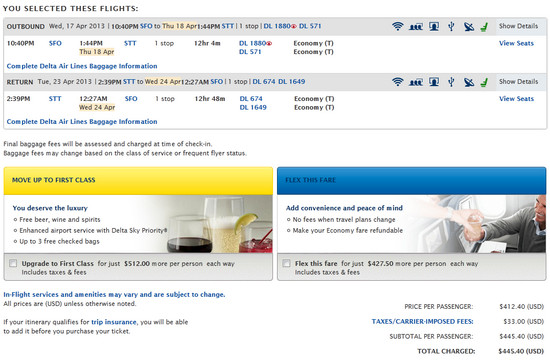Expand Show Details for the RETURN flight
The width and height of the screenshot is (550, 360).
(x=518, y=81)
